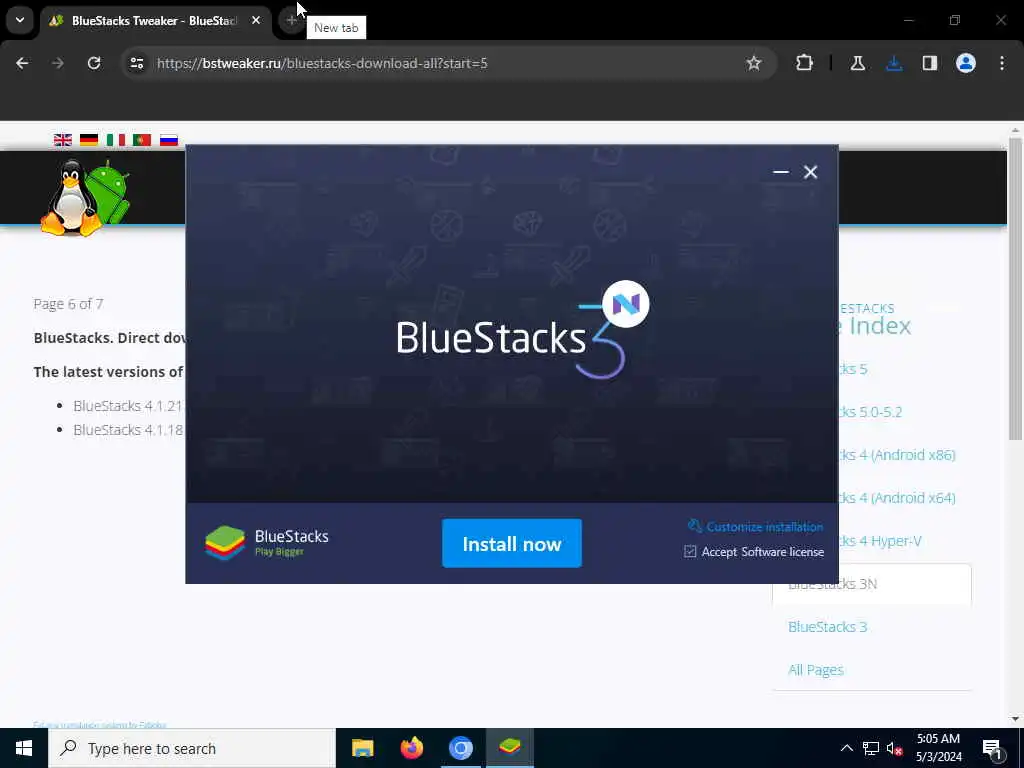Bookmark this page with star icon
The width and height of the screenshot is (1024, 768).
(x=754, y=63)
